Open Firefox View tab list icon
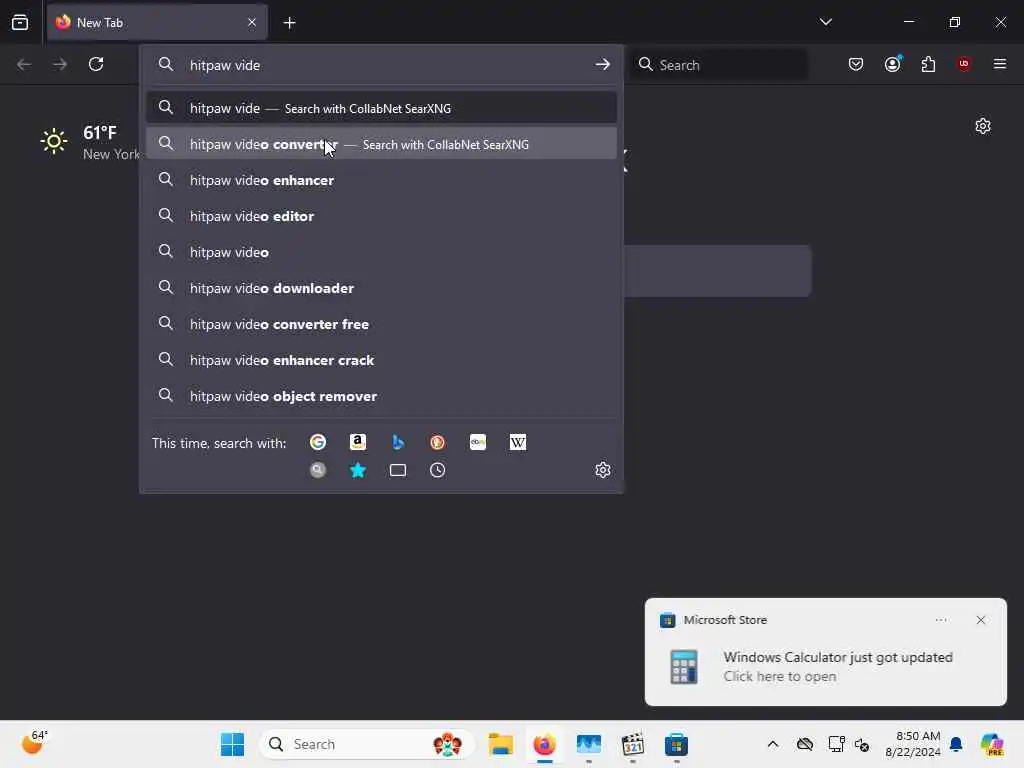The width and height of the screenshot is (1024, 768). click(x=20, y=22)
